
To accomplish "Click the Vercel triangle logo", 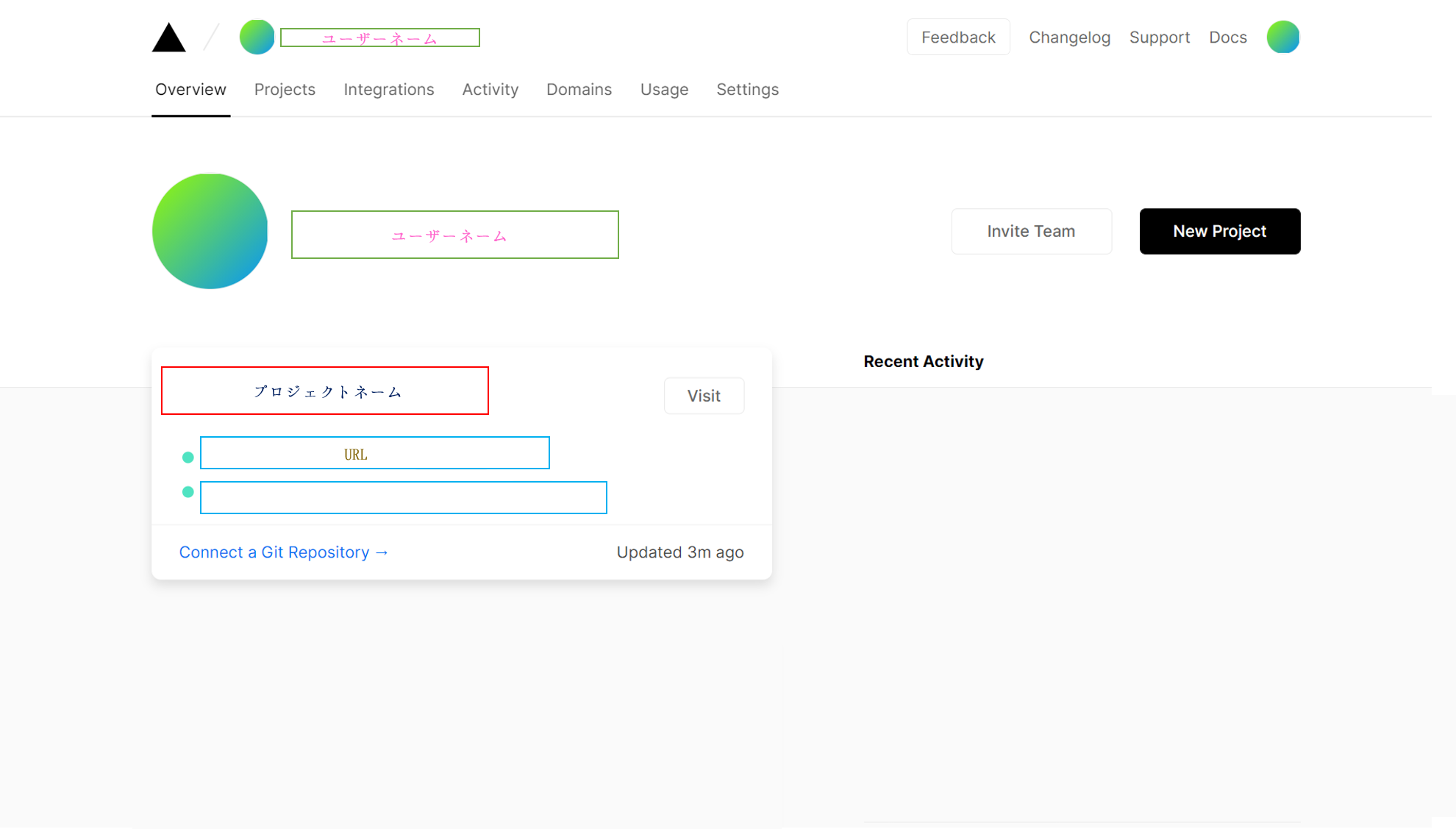I will click(168, 38).
